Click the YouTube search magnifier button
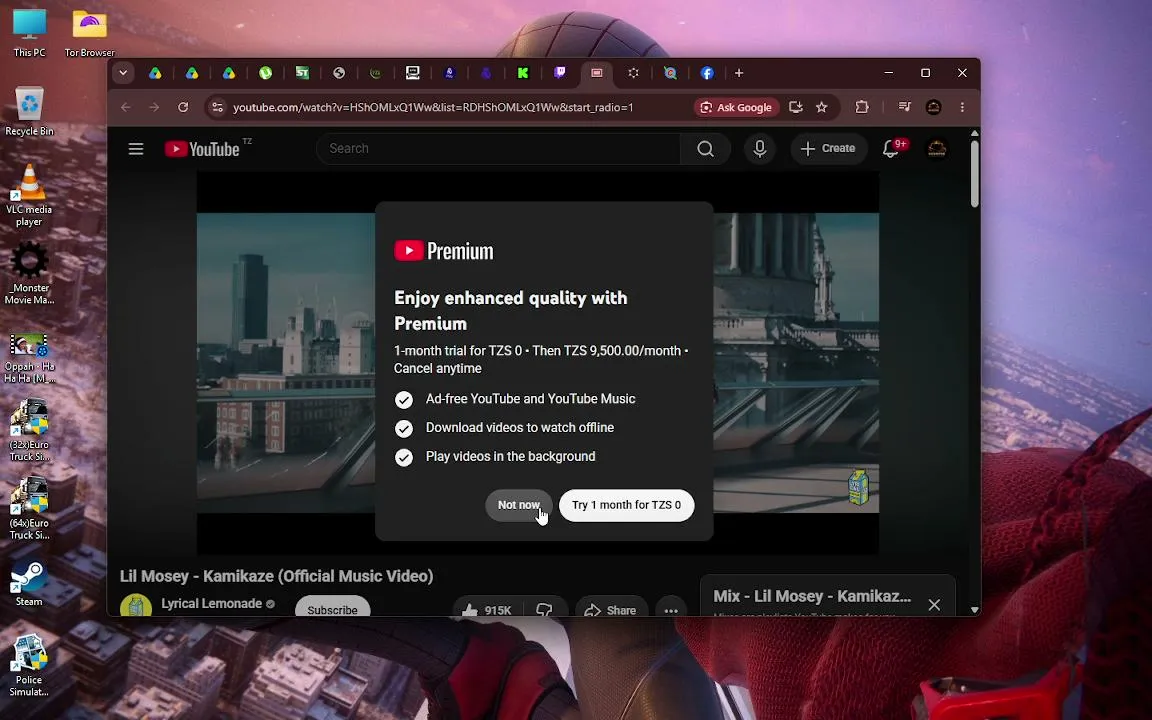This screenshot has height=720, width=1152. [x=705, y=149]
